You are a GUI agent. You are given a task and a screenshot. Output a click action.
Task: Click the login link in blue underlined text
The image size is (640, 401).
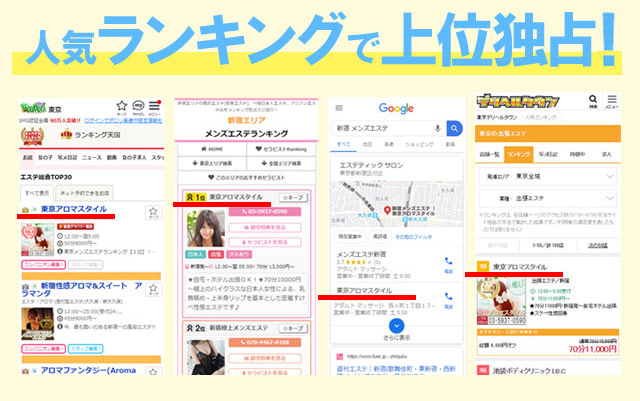(123, 121)
